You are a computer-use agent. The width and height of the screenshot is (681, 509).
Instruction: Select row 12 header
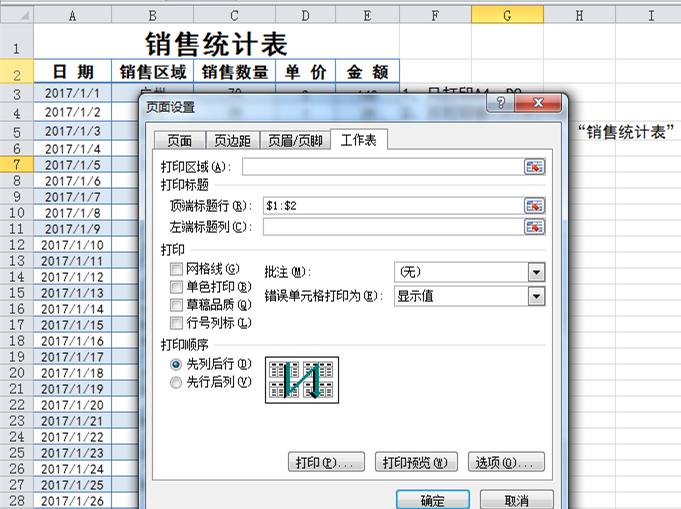tap(17, 245)
